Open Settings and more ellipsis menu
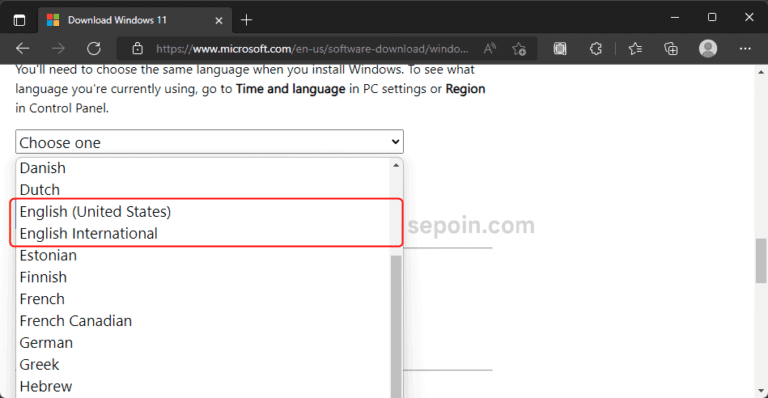 (745, 48)
